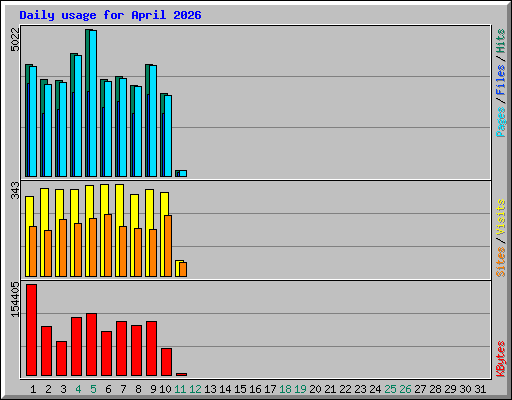The height and width of the screenshot is (400, 512).
Task: Click the tiny red KBytes bar for day 11
Action: click(x=182, y=374)
